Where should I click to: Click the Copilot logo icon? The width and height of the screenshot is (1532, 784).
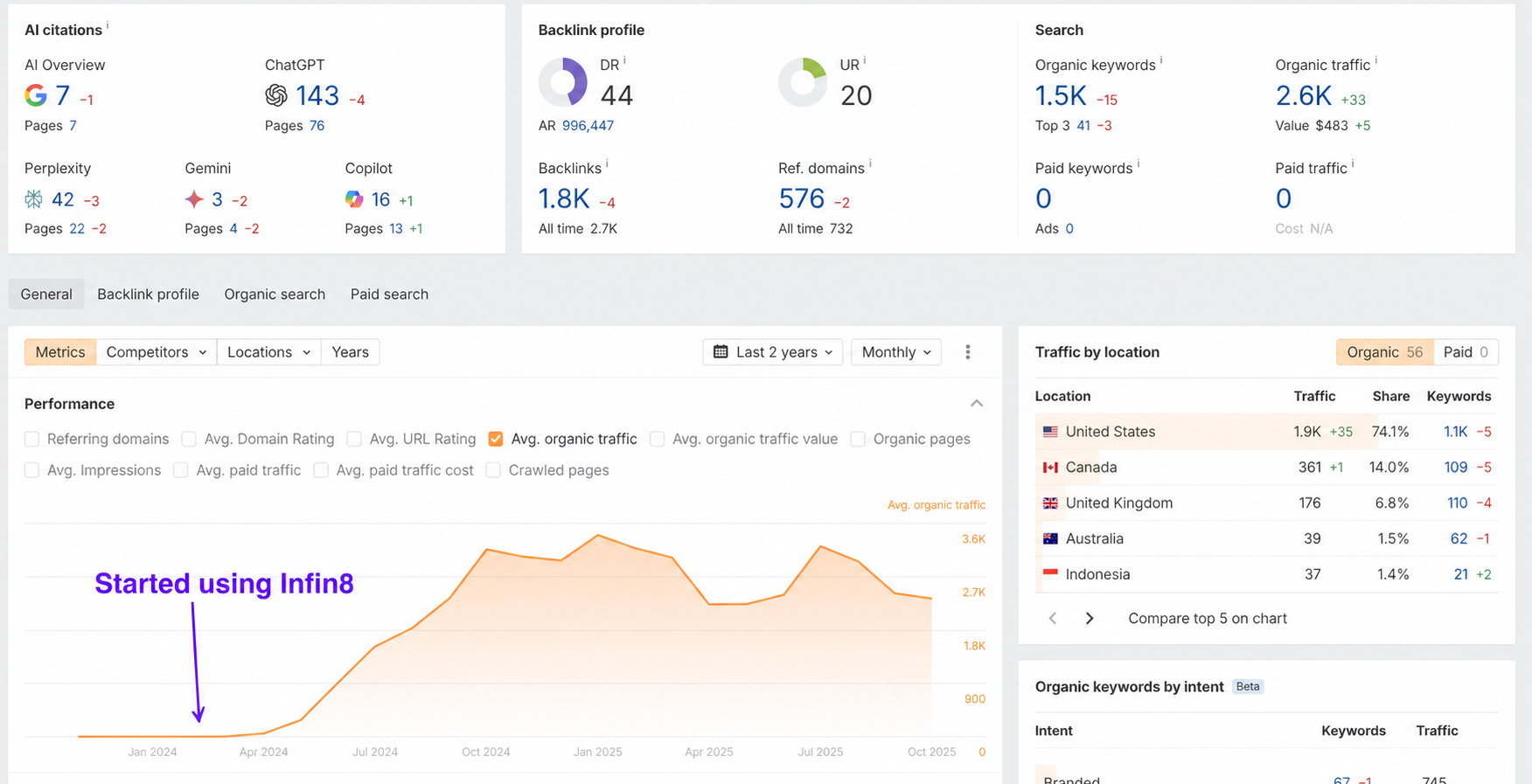click(x=354, y=199)
